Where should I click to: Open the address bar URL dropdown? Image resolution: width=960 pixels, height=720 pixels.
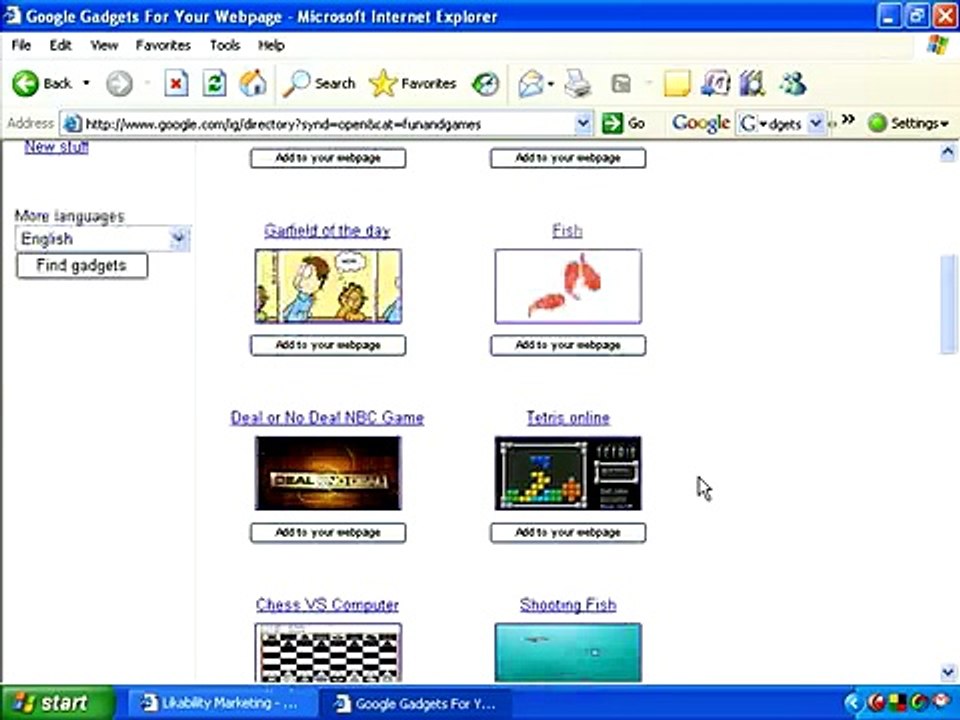583,124
